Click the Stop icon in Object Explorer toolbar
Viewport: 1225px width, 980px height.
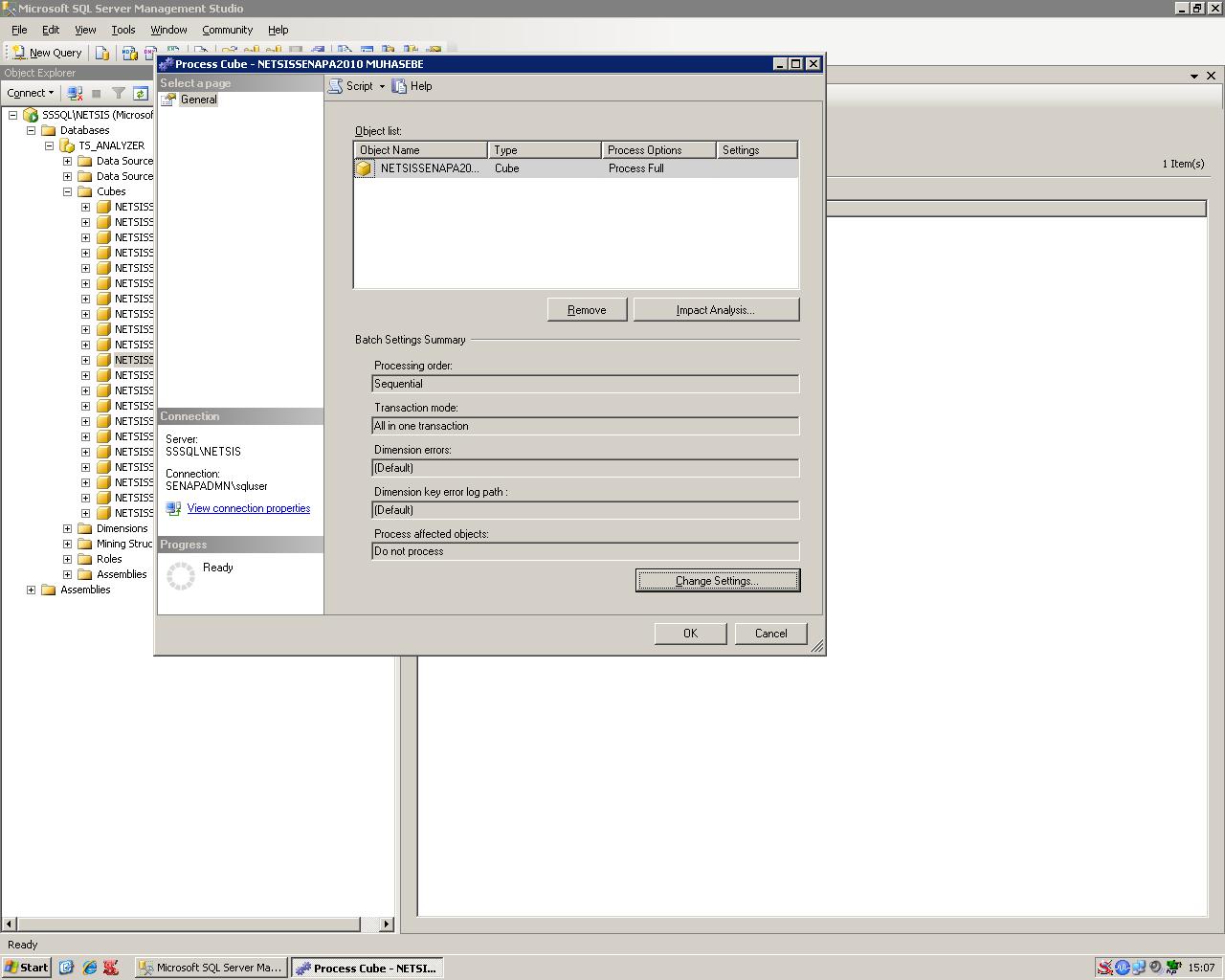tap(96, 93)
